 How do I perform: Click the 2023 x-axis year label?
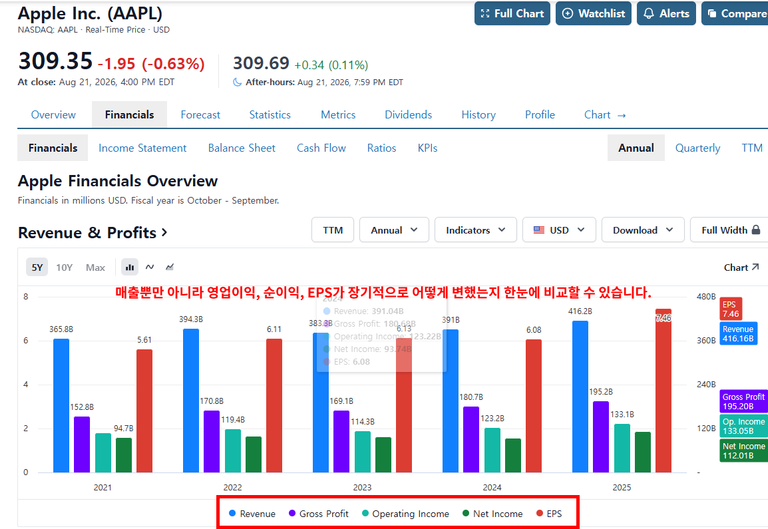362,487
